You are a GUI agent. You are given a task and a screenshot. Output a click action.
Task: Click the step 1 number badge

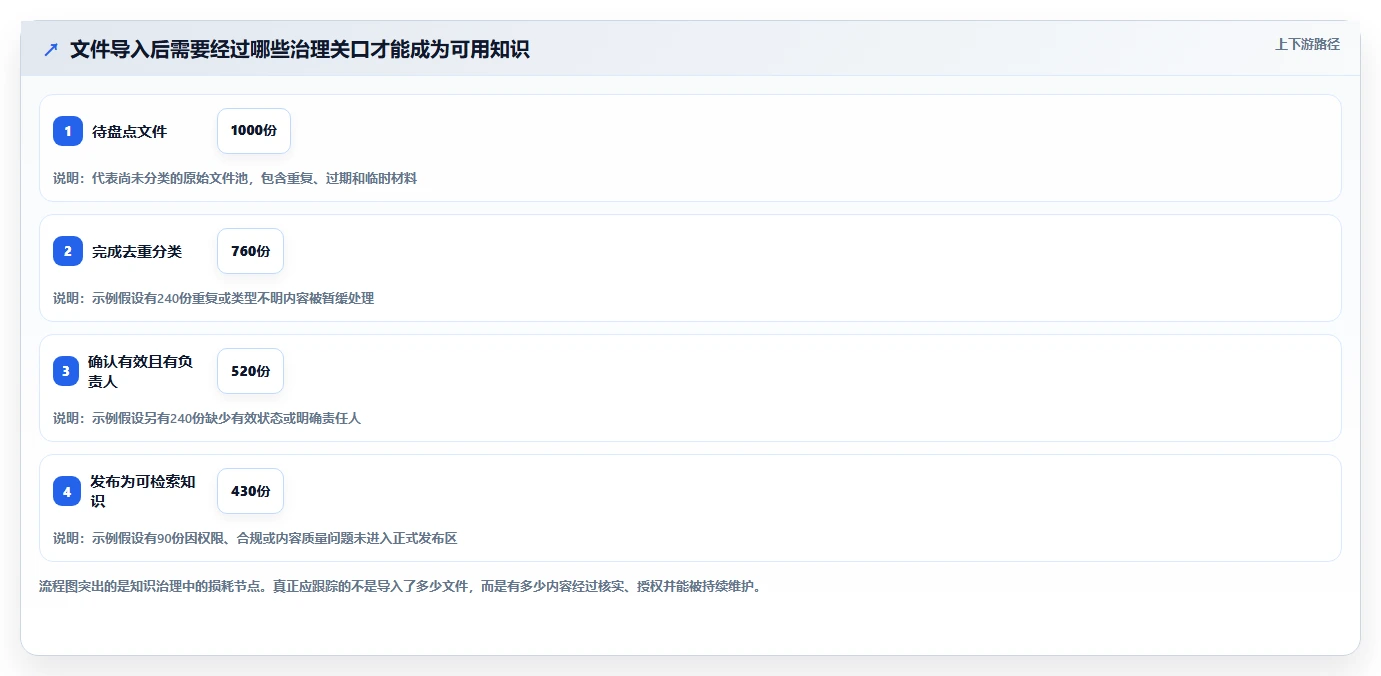[68, 131]
